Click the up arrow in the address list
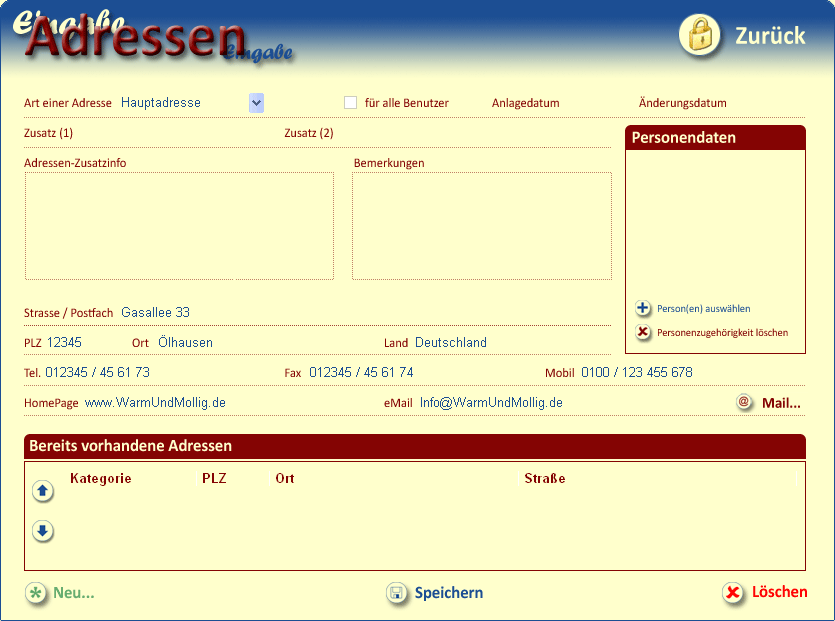The height and width of the screenshot is (621, 835). point(43,491)
